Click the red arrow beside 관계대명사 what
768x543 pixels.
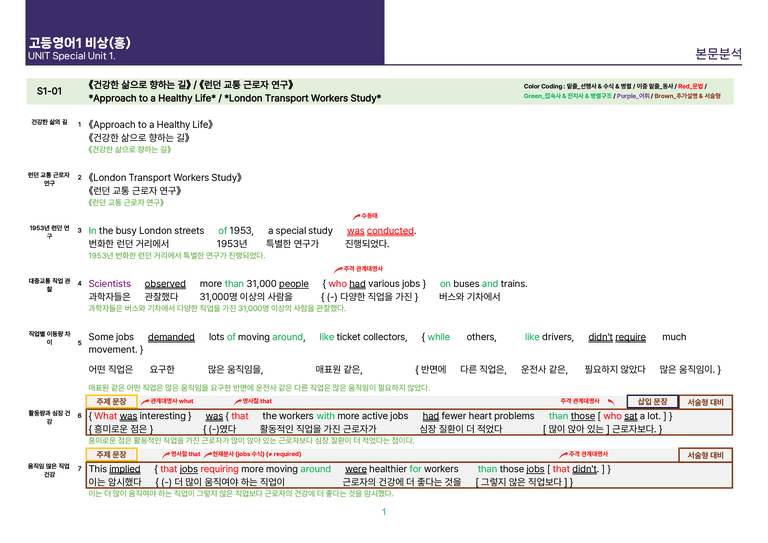coord(145,401)
